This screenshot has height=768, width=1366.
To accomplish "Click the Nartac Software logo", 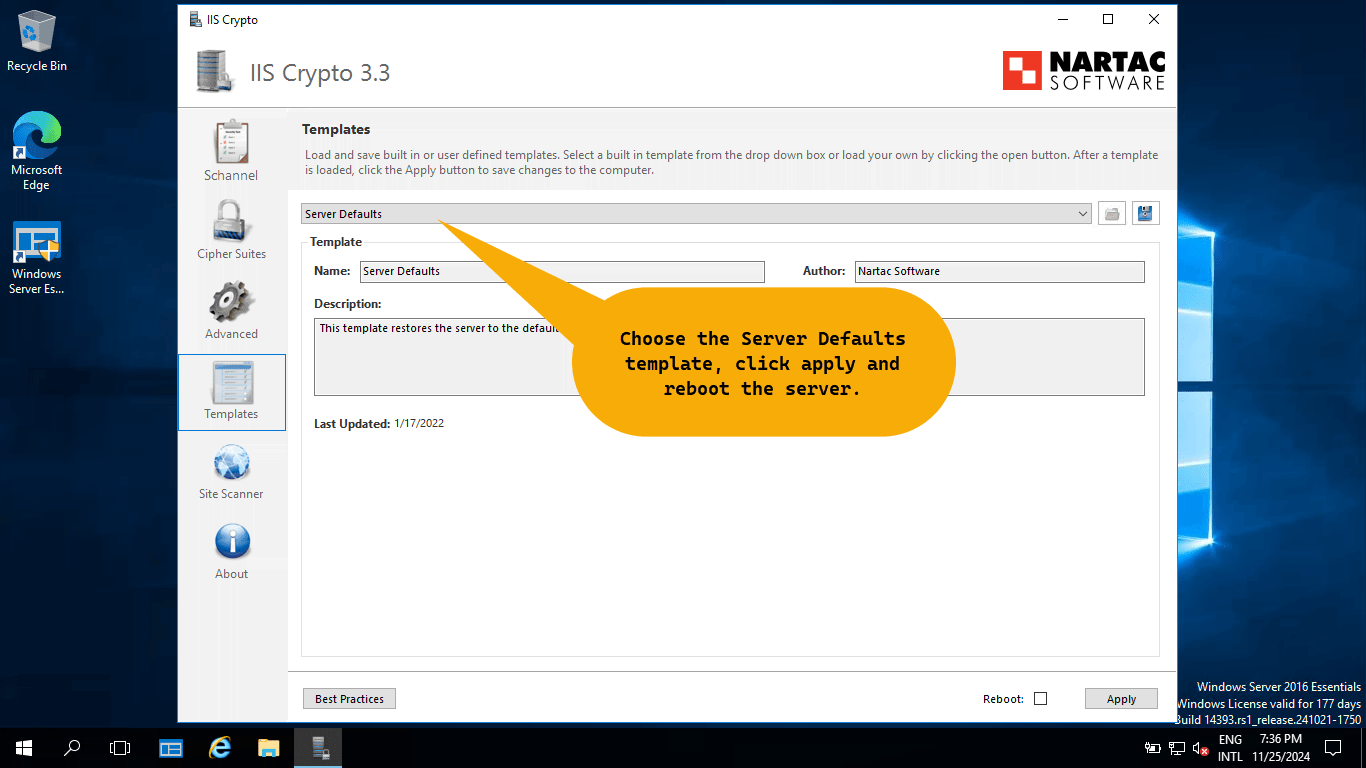I will (1084, 71).
